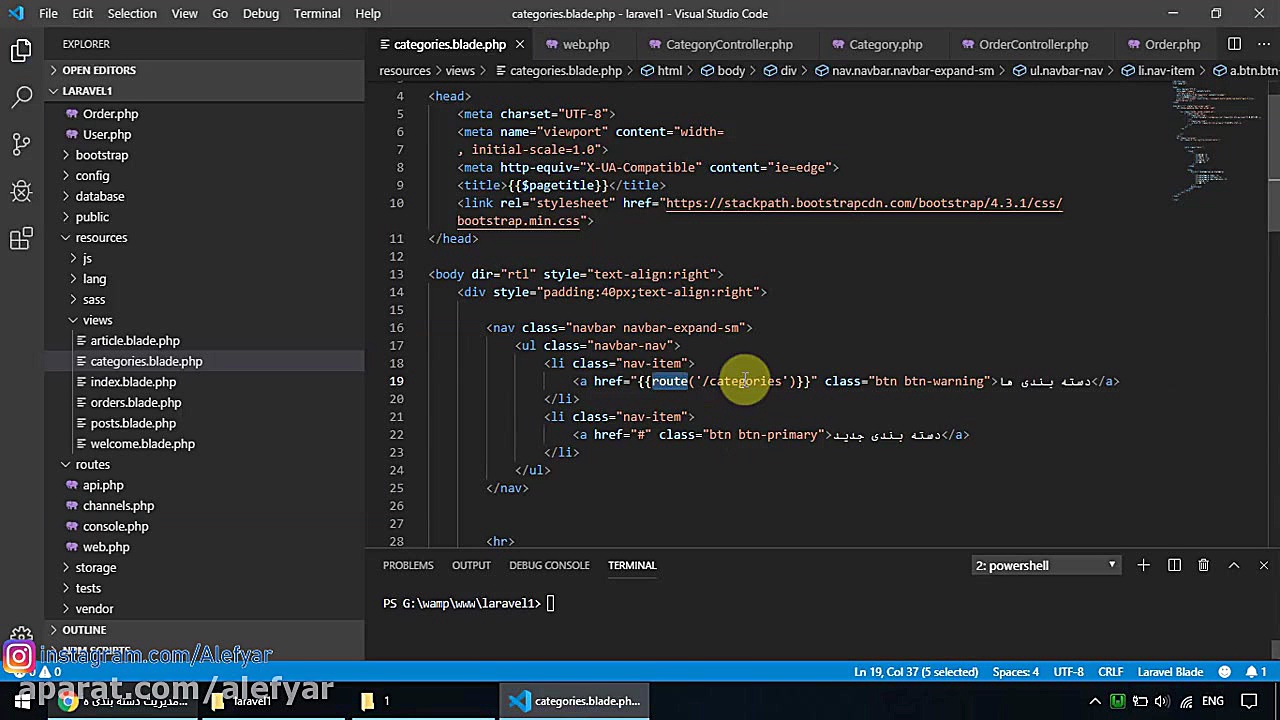Open web.php in the routes folder
Viewport: 1280px width, 720px height.
[x=106, y=547]
